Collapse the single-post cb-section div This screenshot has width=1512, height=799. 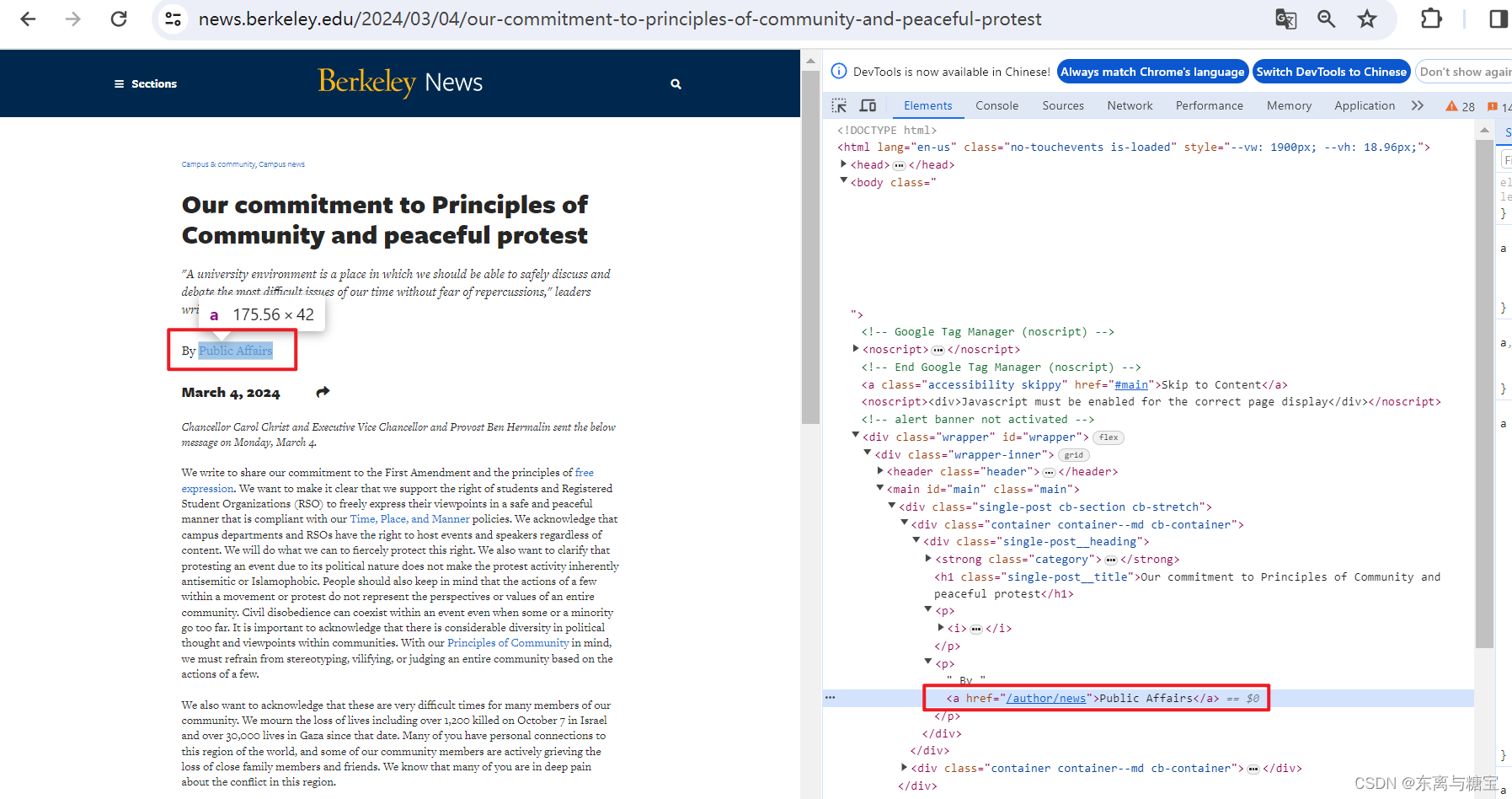[x=892, y=506]
